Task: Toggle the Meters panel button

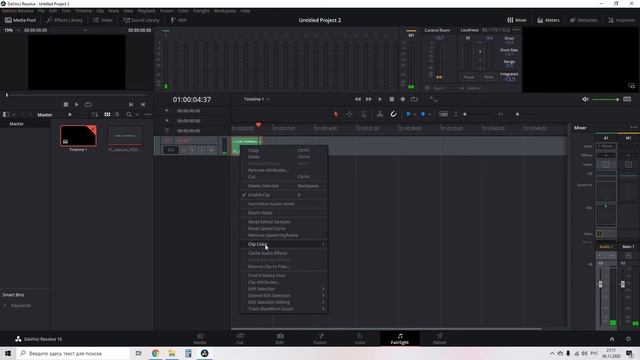Action: point(548,20)
